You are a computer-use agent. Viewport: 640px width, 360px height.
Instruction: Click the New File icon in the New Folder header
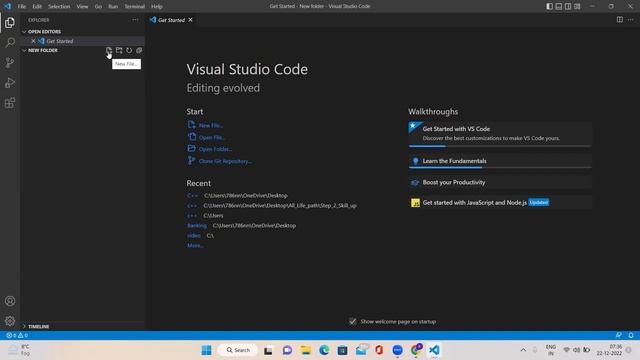[109, 50]
